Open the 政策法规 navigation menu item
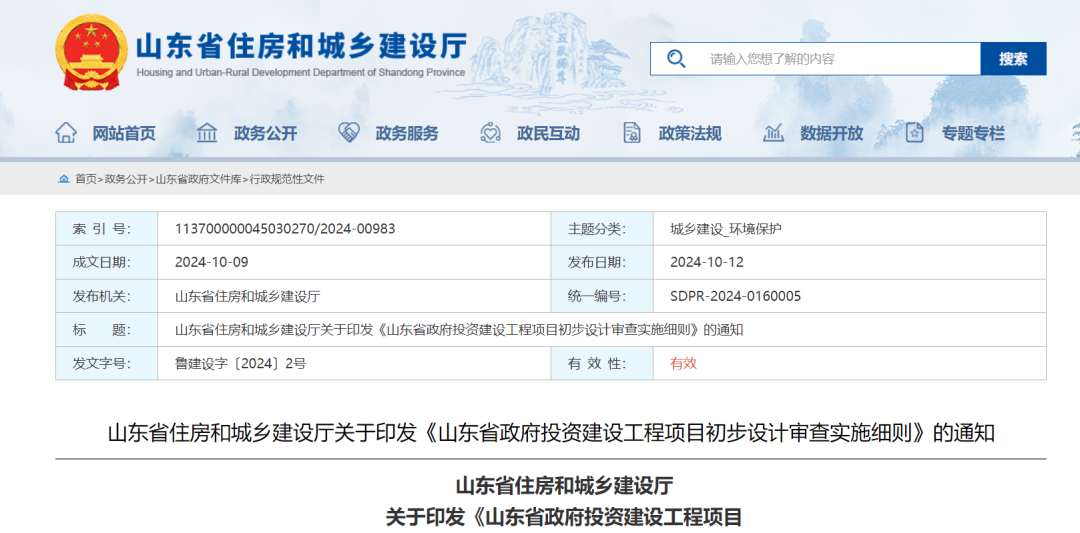The height and width of the screenshot is (533, 1080). click(x=690, y=133)
